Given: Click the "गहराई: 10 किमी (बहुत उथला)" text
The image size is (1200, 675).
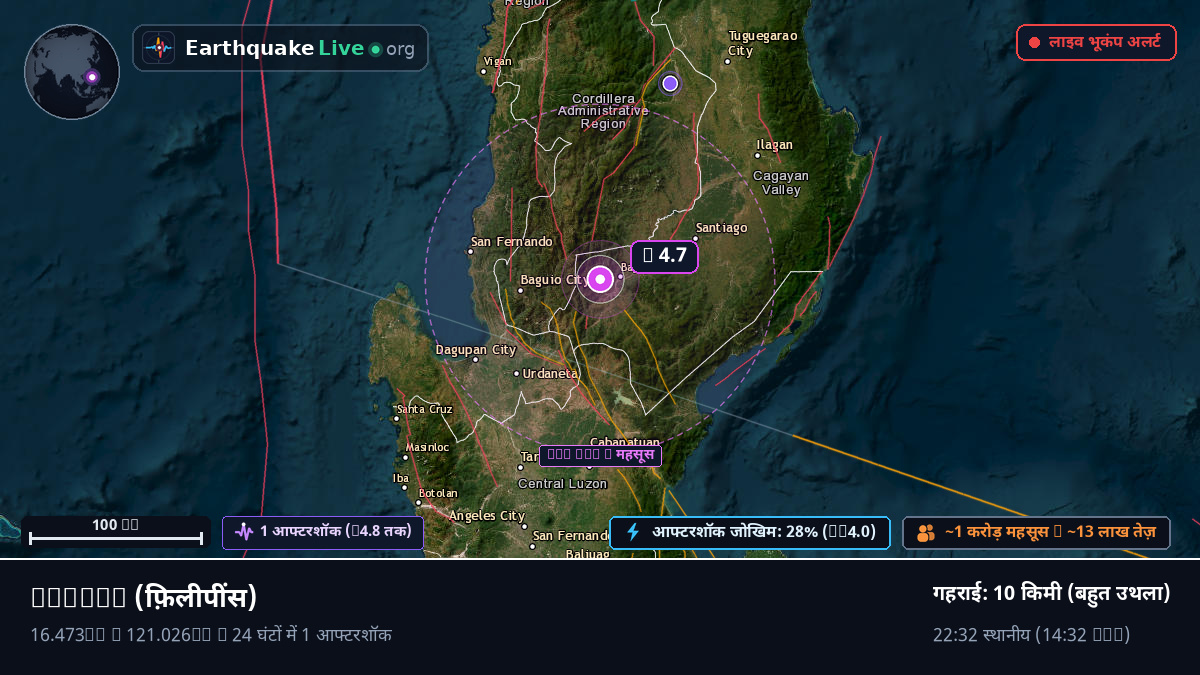Looking at the screenshot, I should point(1051,593).
